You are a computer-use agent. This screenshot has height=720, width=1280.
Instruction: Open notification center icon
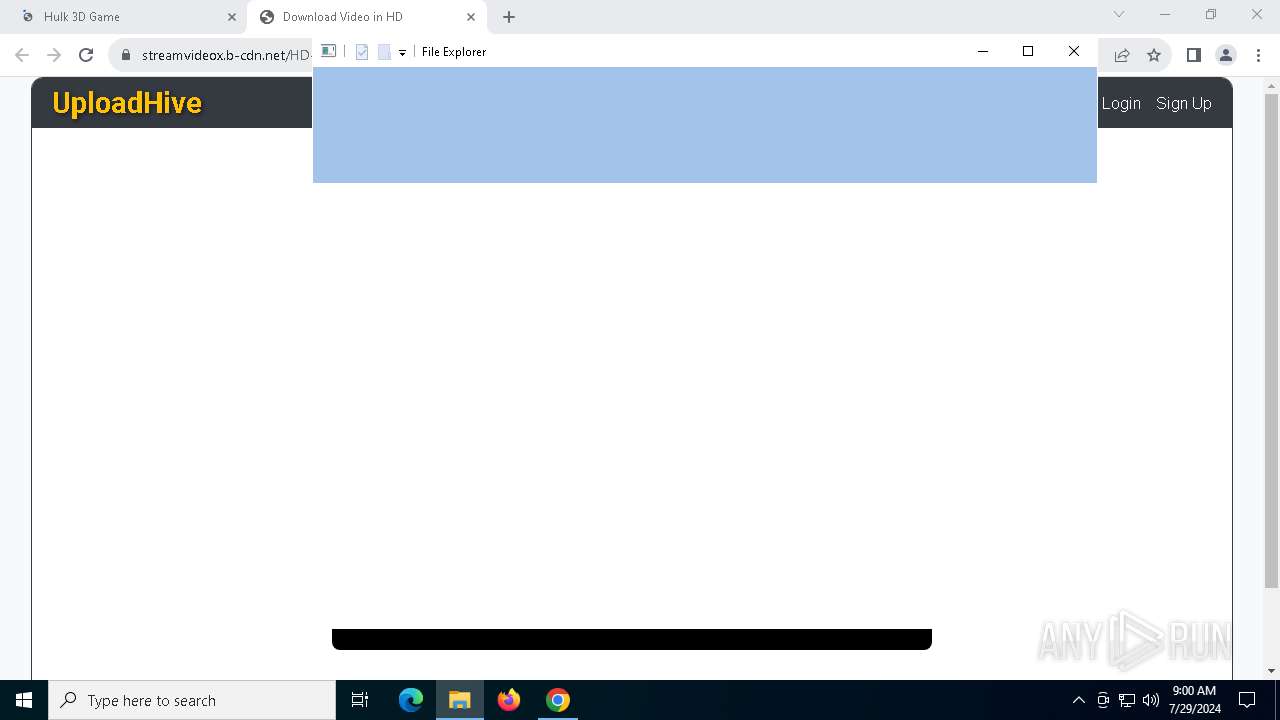(x=1247, y=700)
